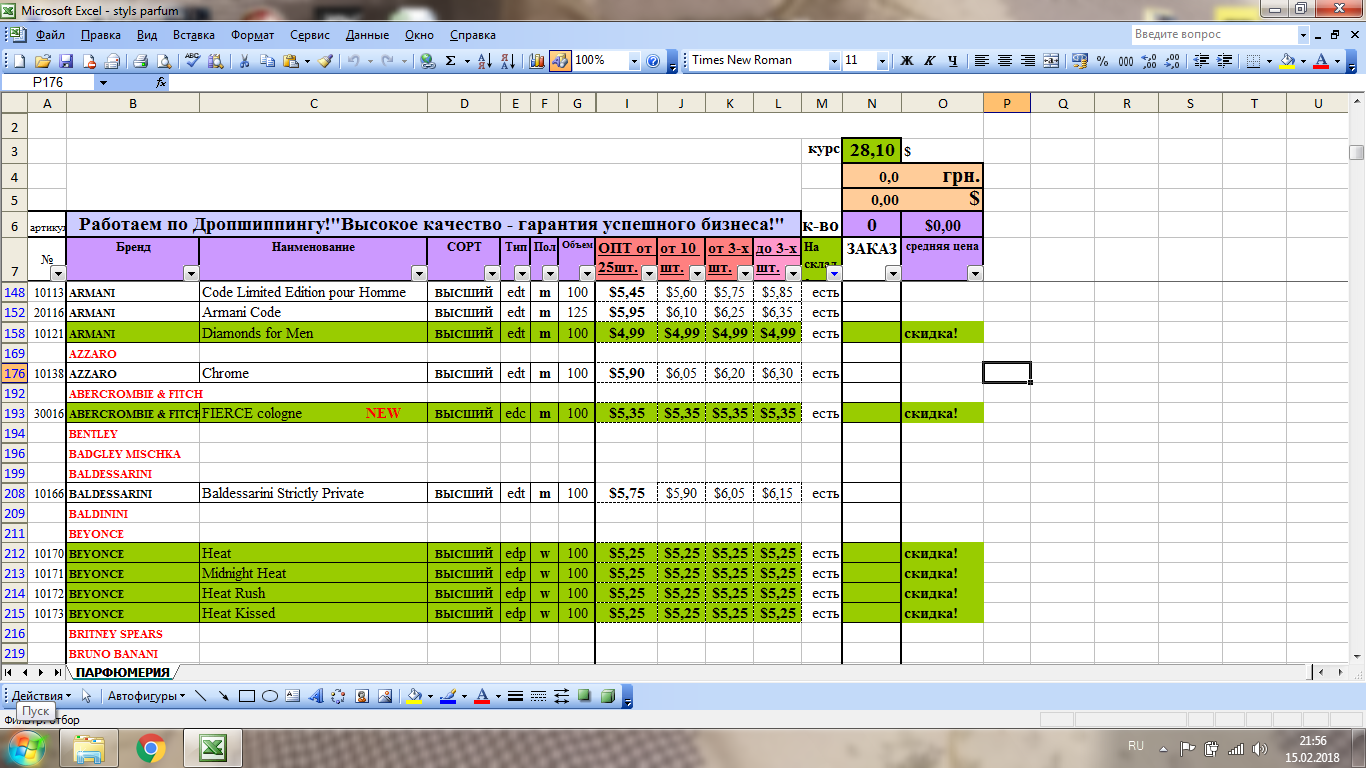Screen dimensions: 1366x768
Task: Apply AutoSum with the sigma icon
Action: 451,61
